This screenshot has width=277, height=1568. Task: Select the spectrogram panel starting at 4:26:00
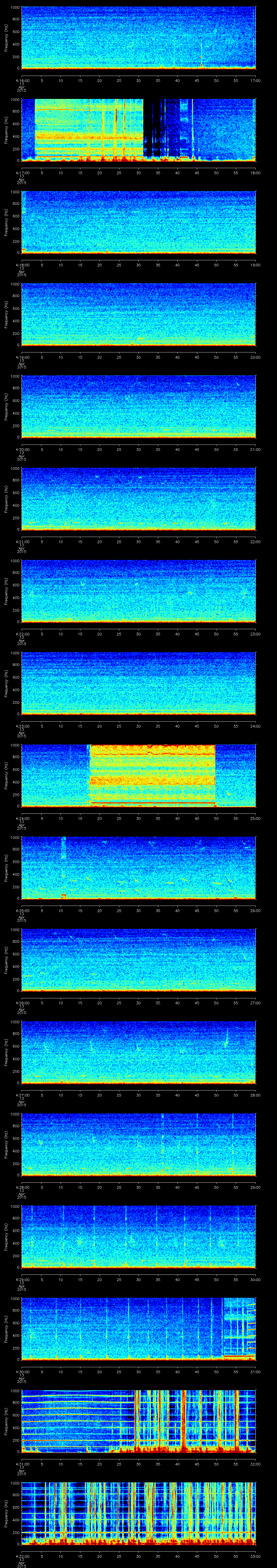pyautogui.click(x=138, y=960)
